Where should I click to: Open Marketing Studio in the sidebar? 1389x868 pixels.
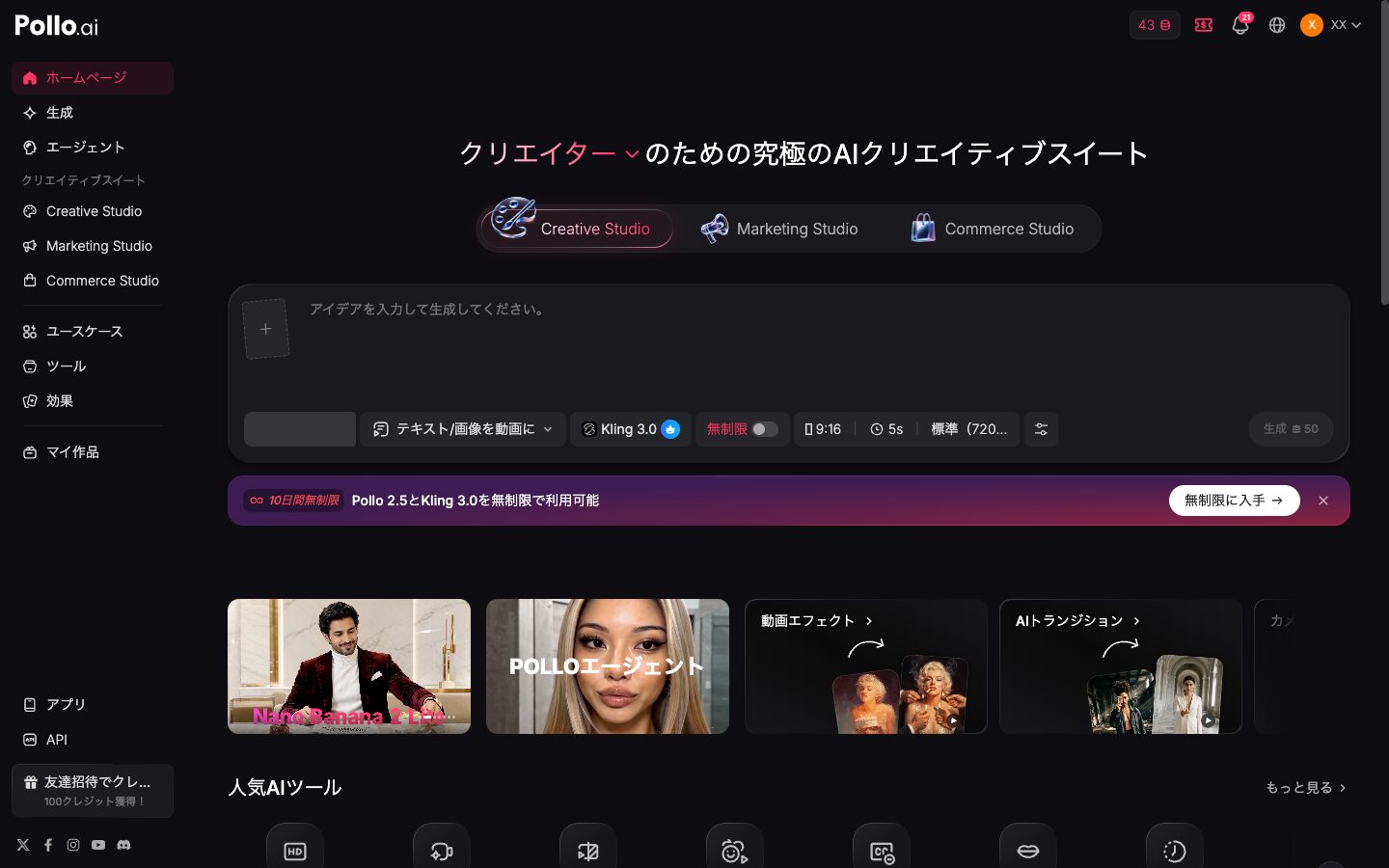tap(93, 246)
